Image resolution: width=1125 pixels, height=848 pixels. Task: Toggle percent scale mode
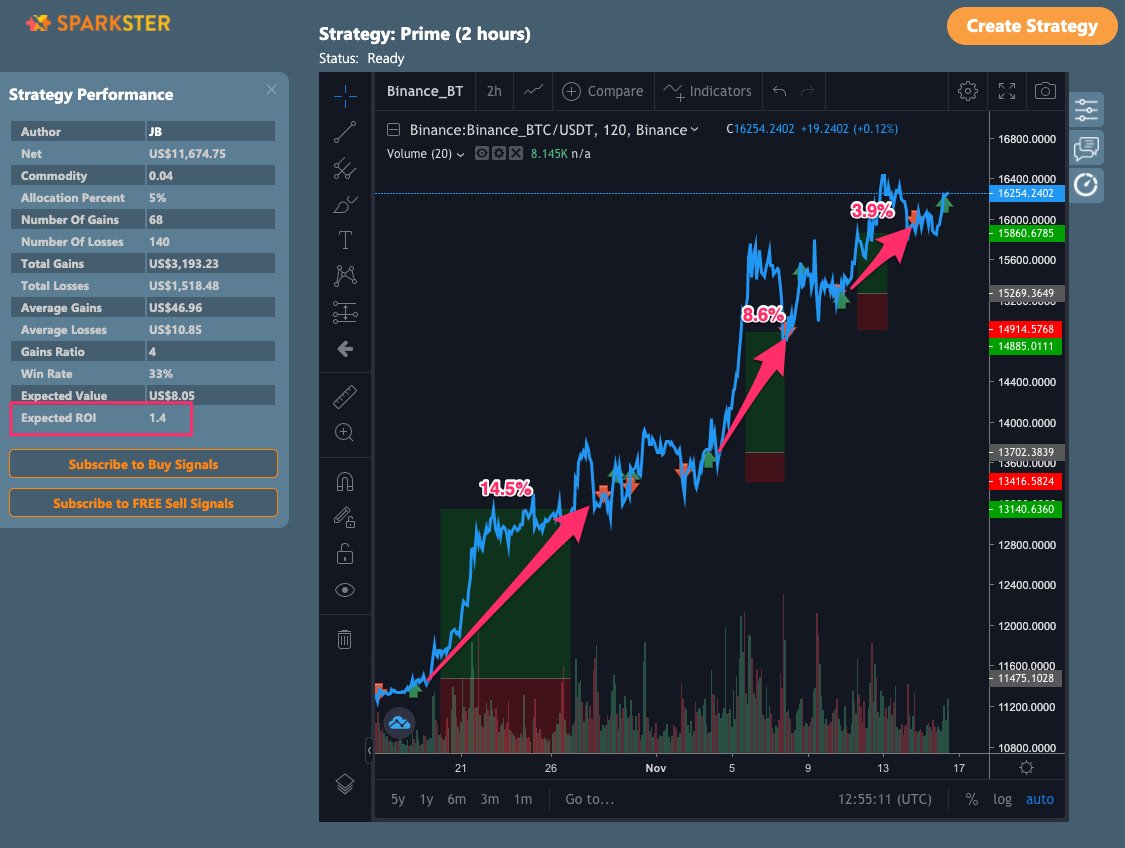click(971, 799)
